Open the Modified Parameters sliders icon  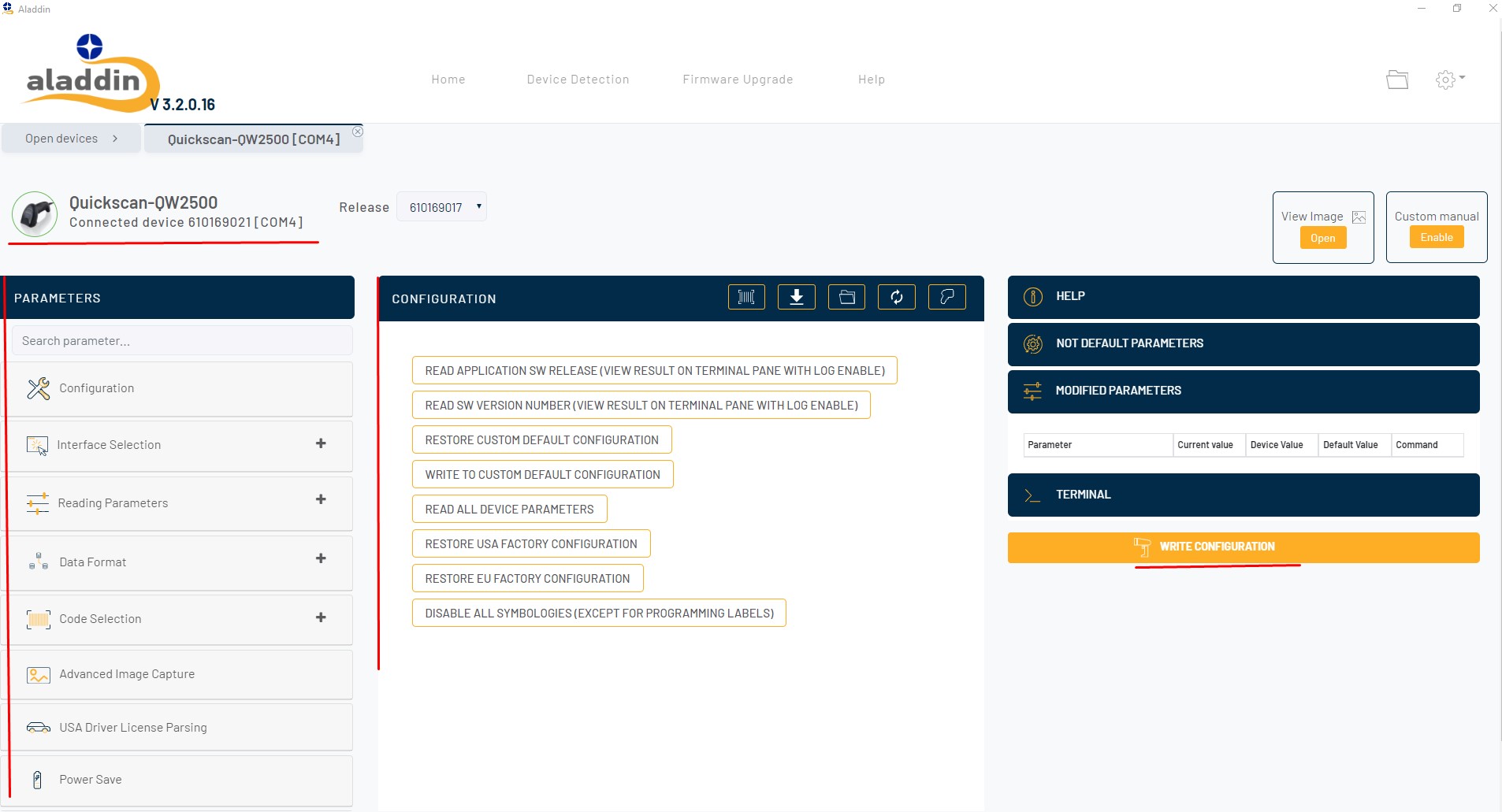click(x=1032, y=391)
